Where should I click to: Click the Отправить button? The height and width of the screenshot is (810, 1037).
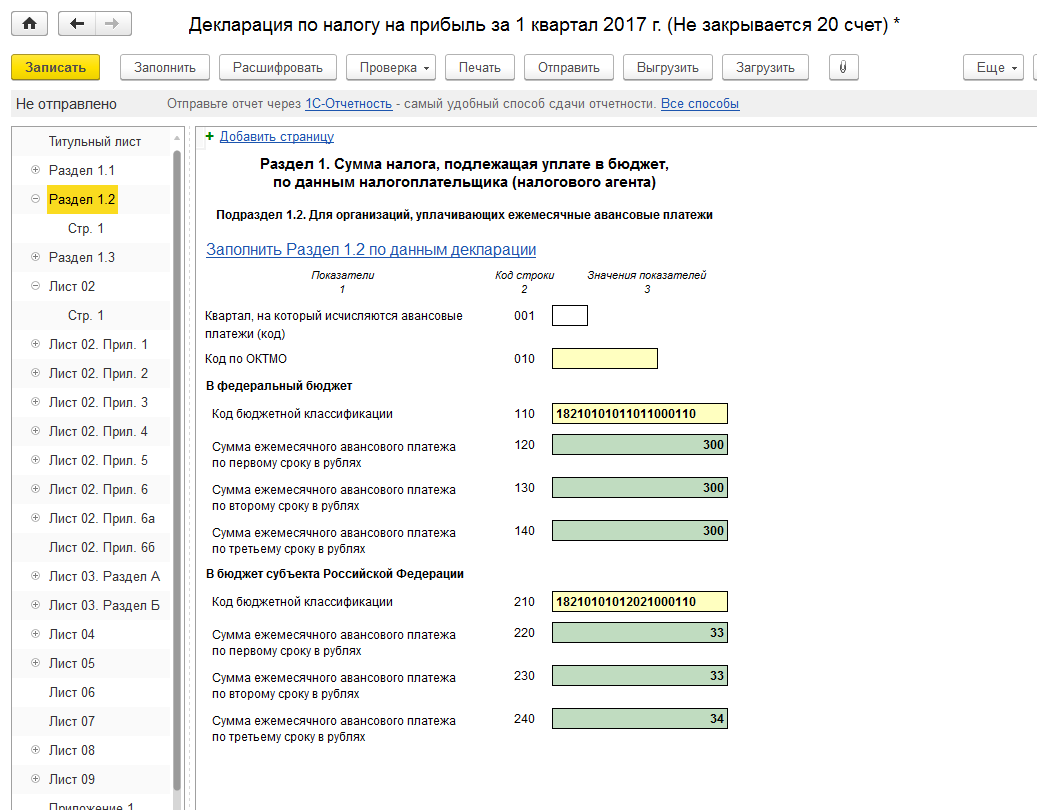tap(568, 67)
